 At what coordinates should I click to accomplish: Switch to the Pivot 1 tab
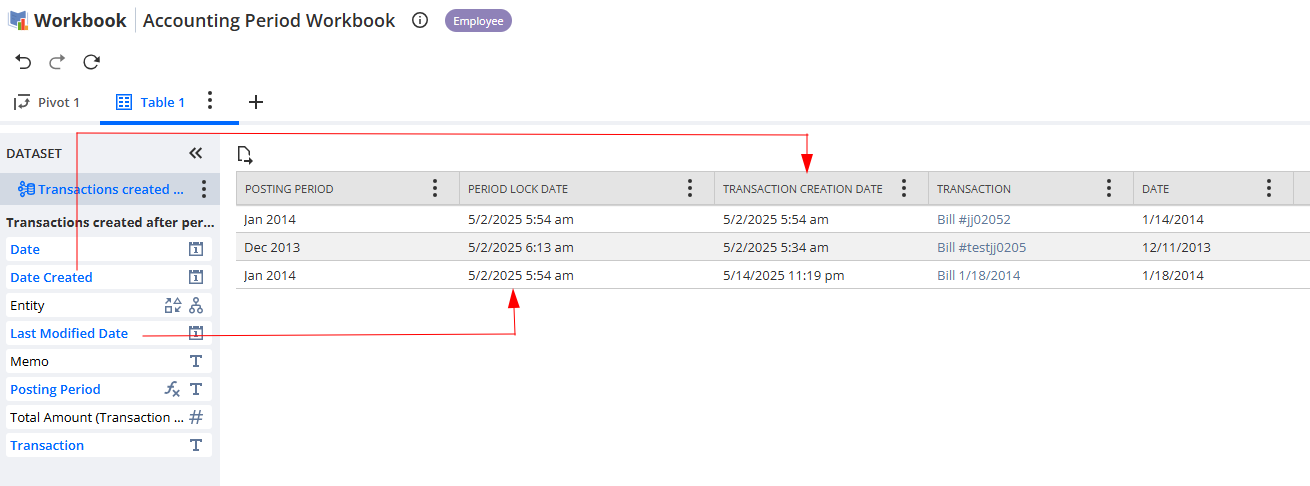[x=47, y=102]
